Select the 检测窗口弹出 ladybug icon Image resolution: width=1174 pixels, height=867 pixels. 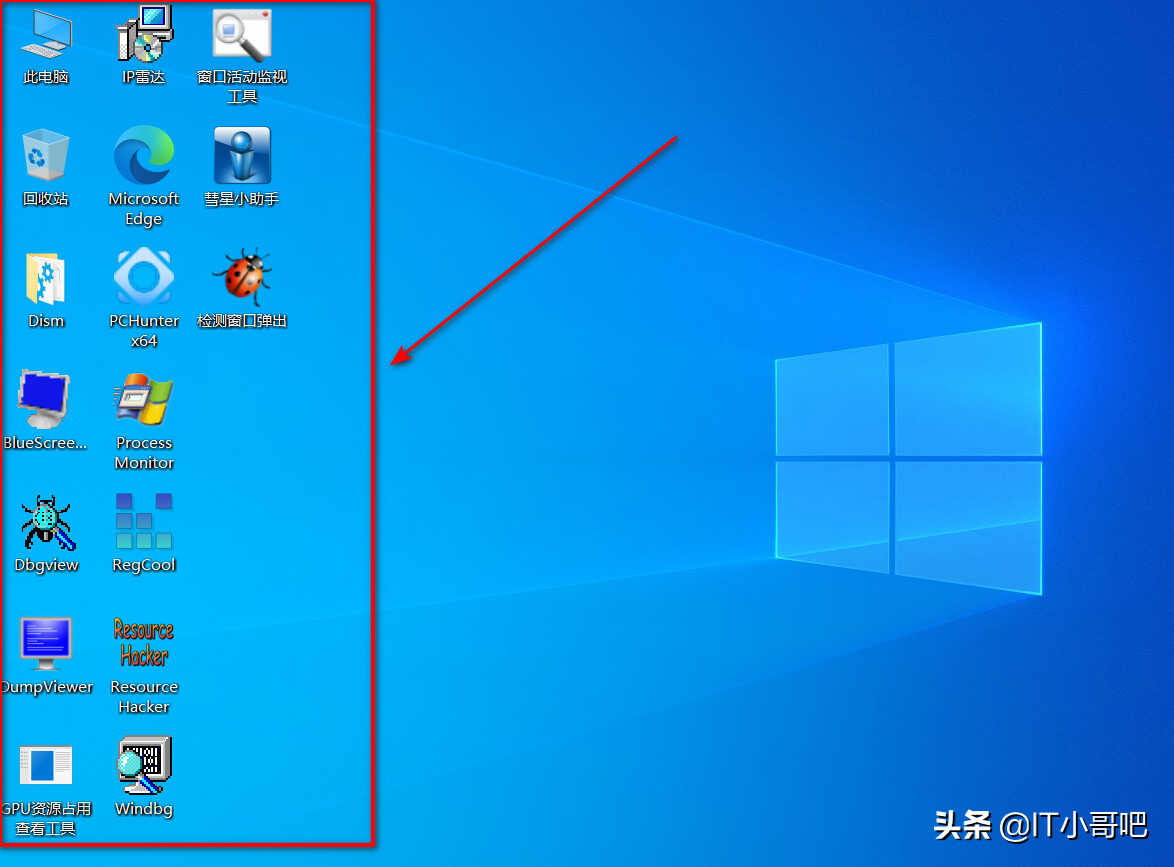pyautogui.click(x=242, y=277)
